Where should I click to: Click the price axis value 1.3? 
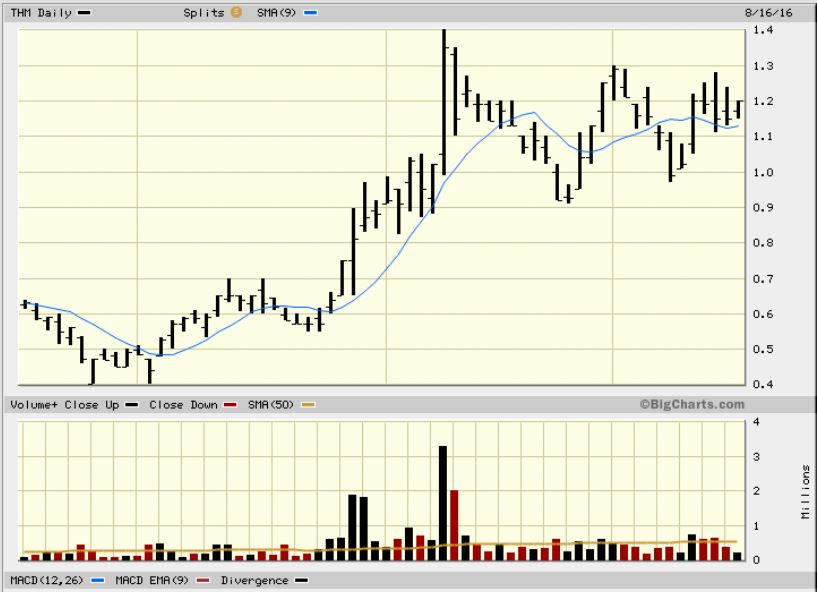763,67
